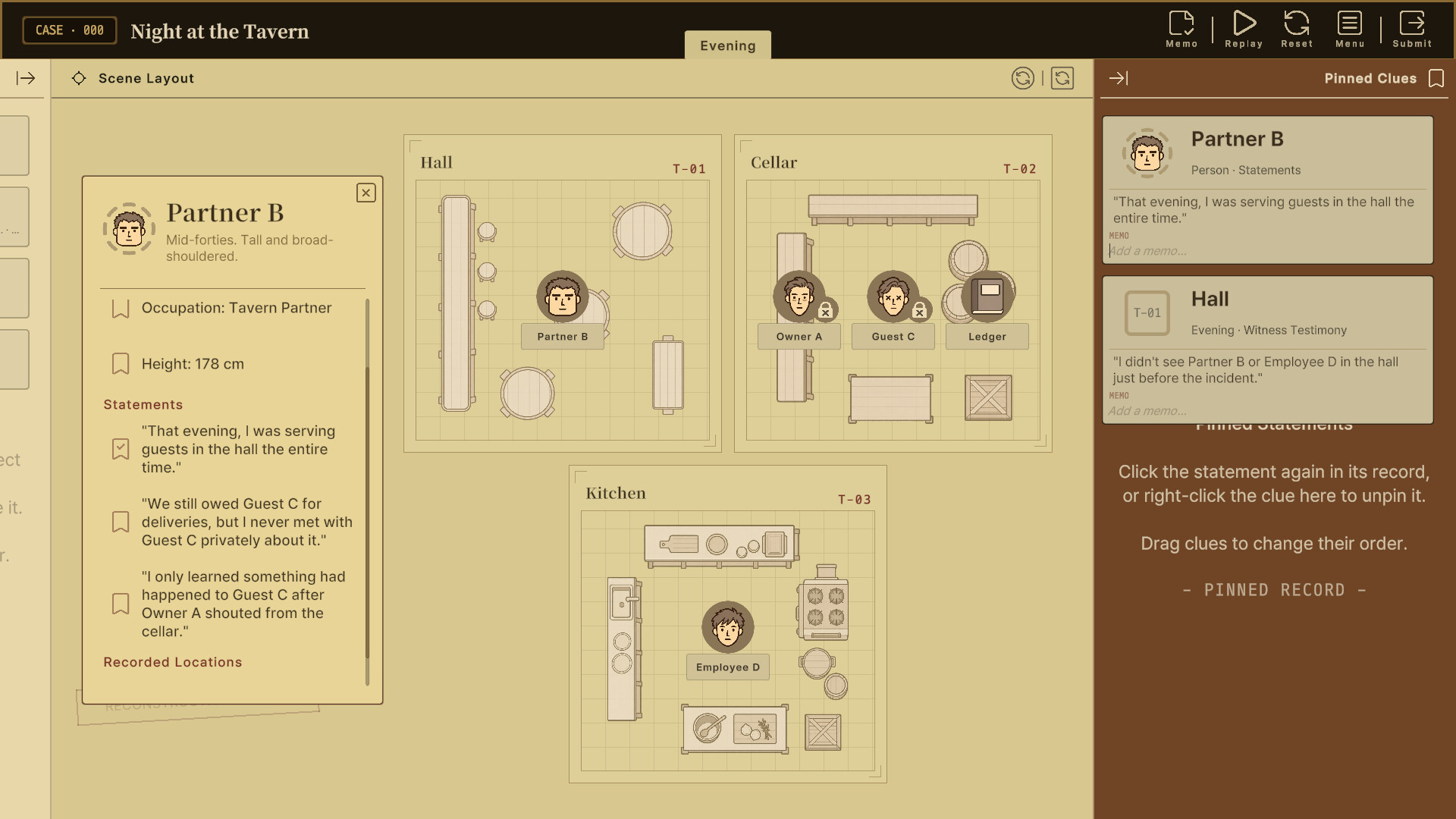Image resolution: width=1456 pixels, height=819 pixels.
Task: Submit the case solution
Action: point(1412,30)
